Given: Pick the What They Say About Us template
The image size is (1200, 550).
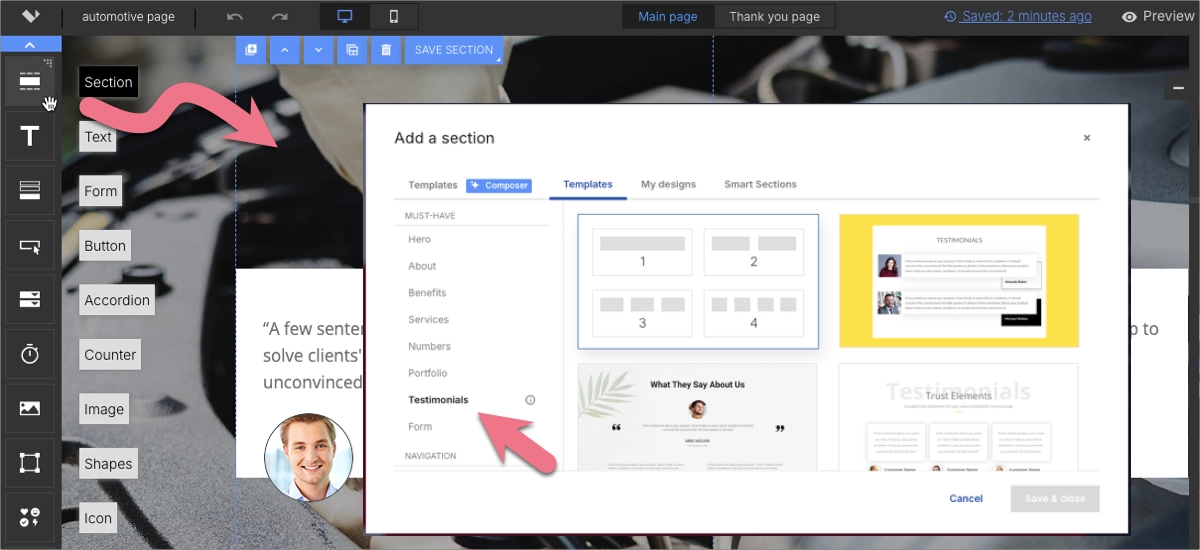Looking at the screenshot, I should pyautogui.click(x=698, y=417).
